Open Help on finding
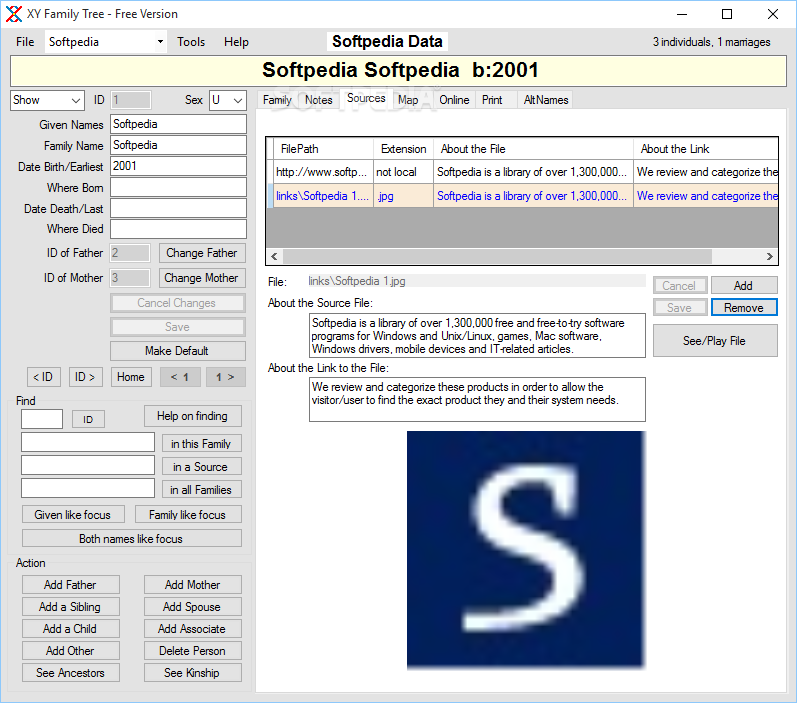 (x=193, y=416)
